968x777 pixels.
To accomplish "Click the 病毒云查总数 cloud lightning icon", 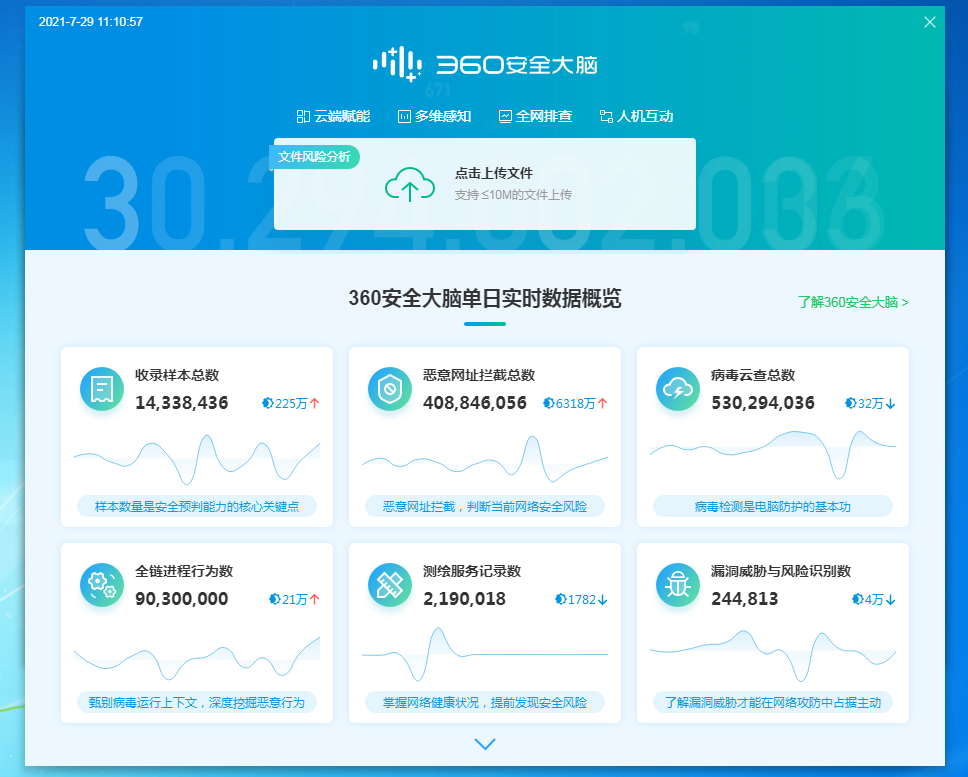I will point(678,389).
